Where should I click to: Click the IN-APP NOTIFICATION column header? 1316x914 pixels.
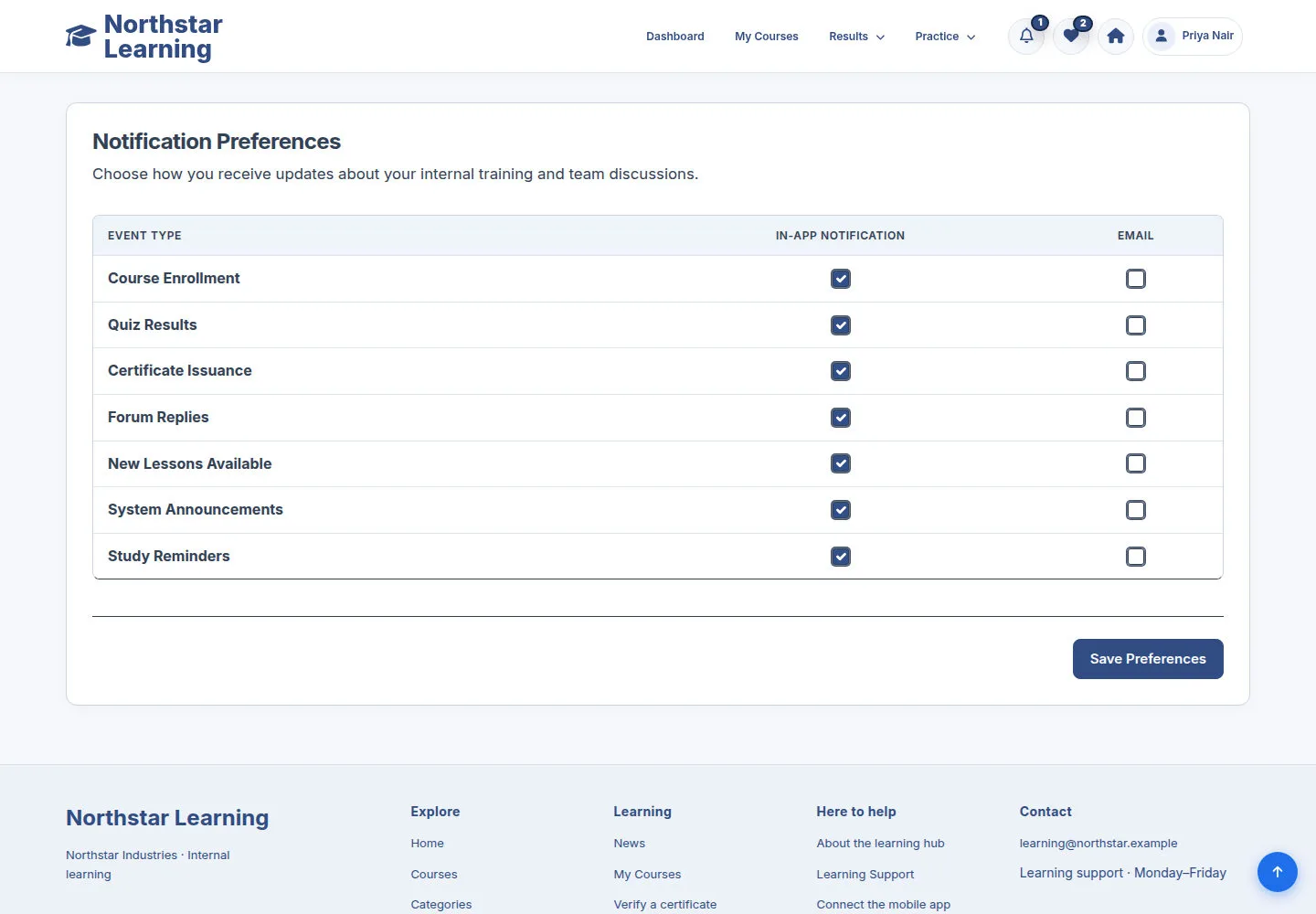pyautogui.click(x=841, y=236)
